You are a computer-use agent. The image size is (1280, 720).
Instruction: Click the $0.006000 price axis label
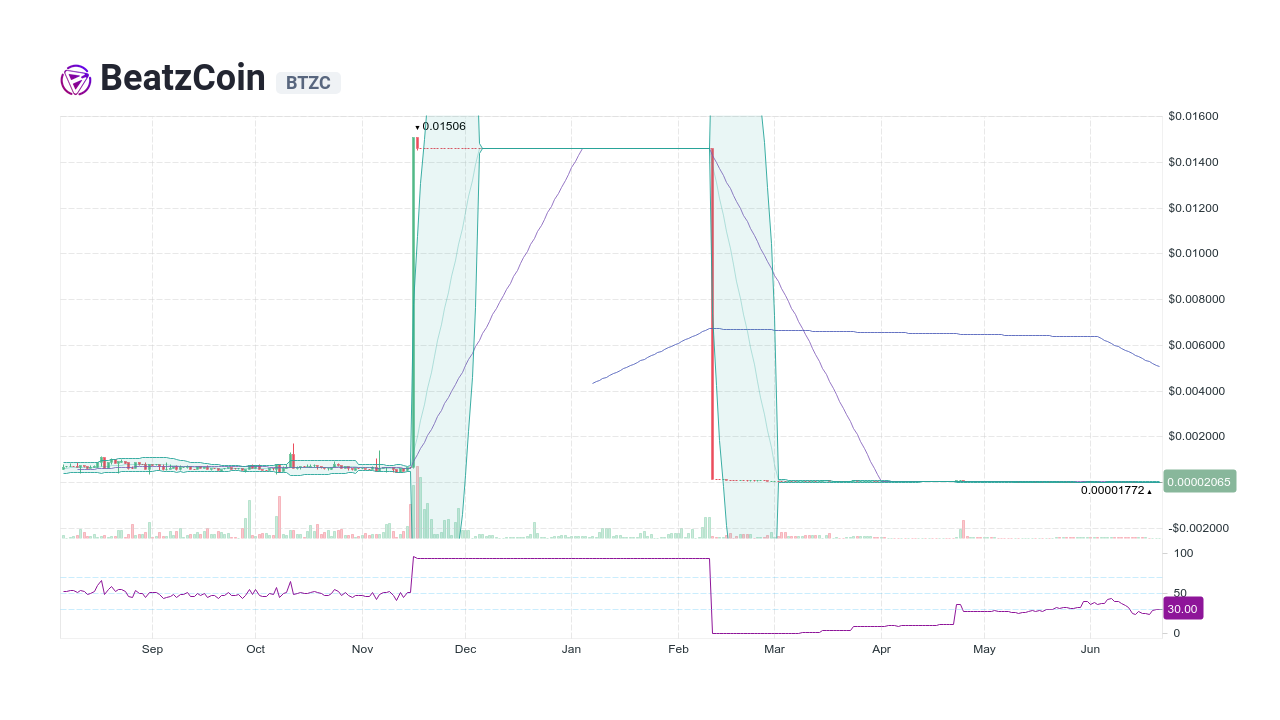pos(1196,345)
